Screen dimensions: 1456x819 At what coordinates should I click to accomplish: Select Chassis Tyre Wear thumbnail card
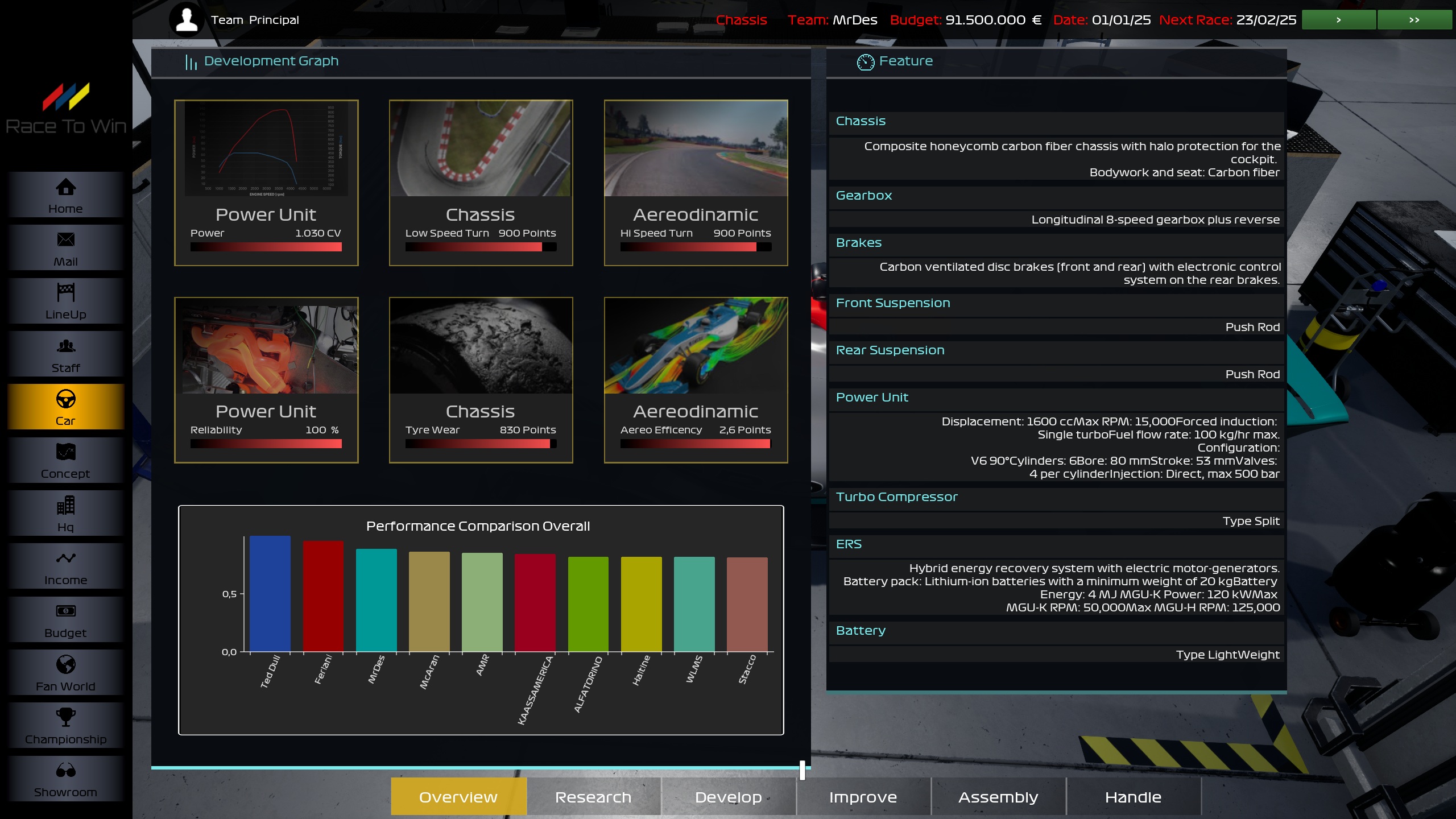coord(481,346)
